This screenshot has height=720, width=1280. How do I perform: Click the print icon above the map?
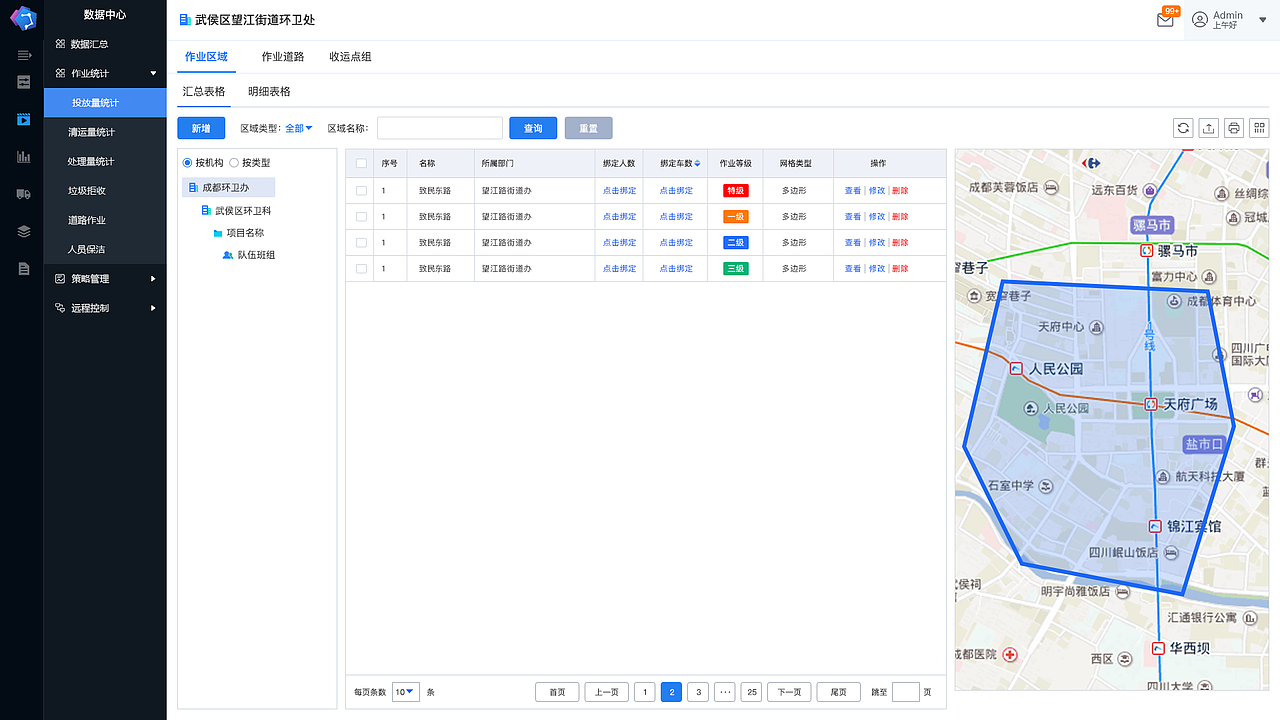1234,128
